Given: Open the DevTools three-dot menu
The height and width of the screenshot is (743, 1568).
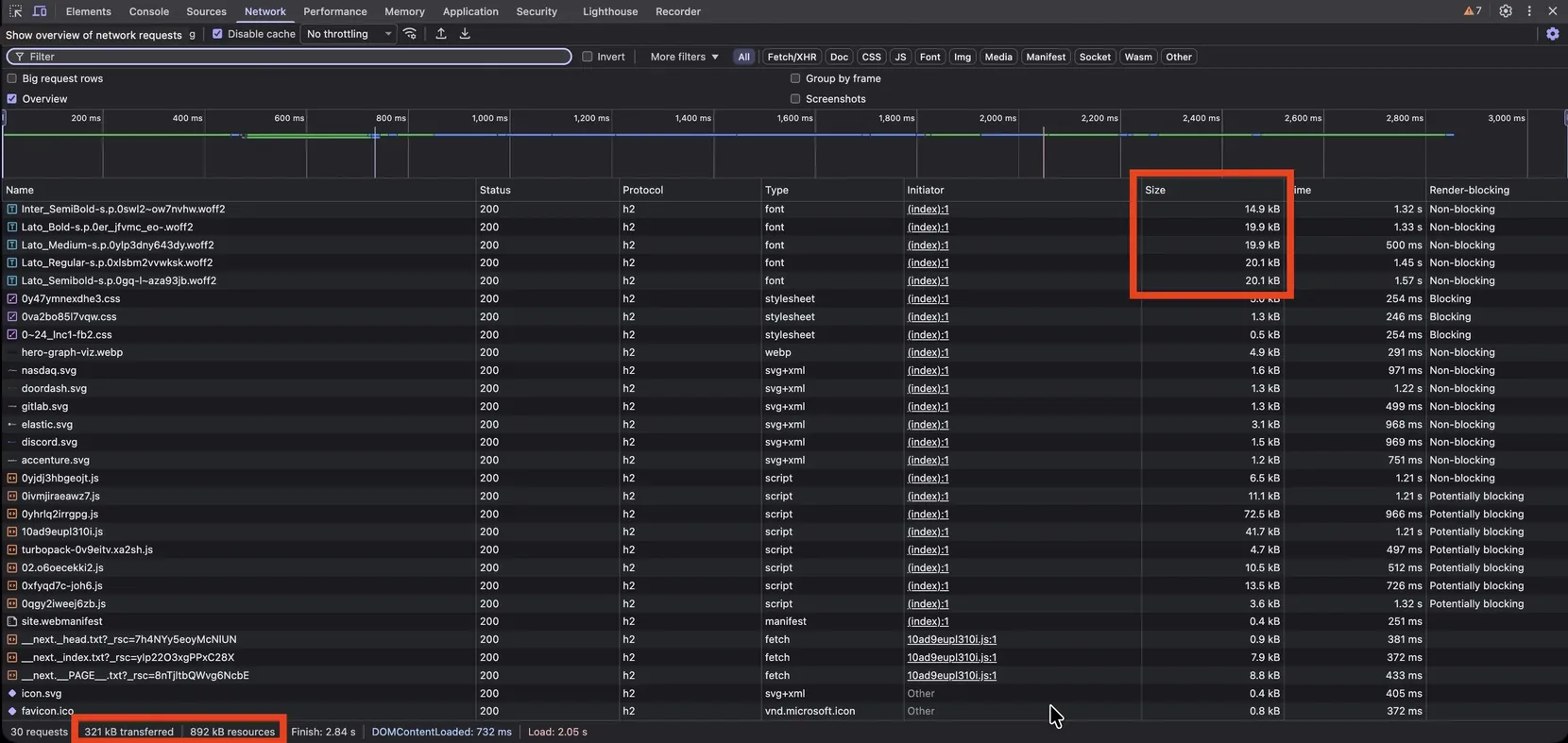Looking at the screenshot, I should (1529, 11).
